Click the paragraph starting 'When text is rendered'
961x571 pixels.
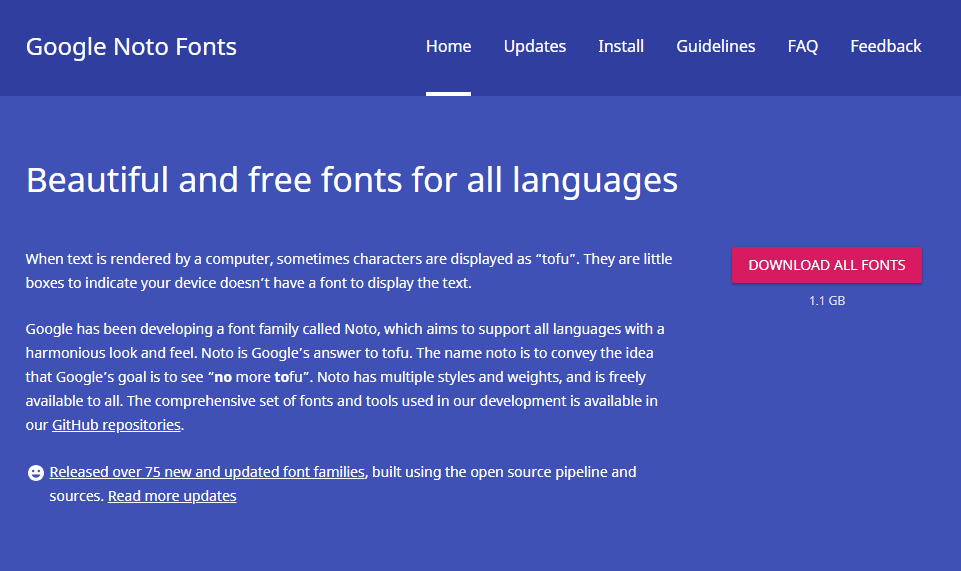click(x=349, y=271)
